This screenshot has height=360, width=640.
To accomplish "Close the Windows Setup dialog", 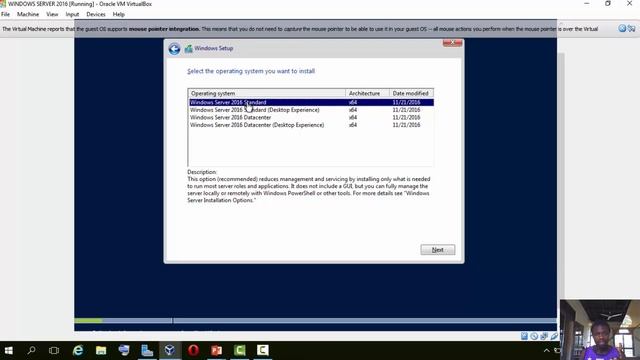I will click(452, 42).
